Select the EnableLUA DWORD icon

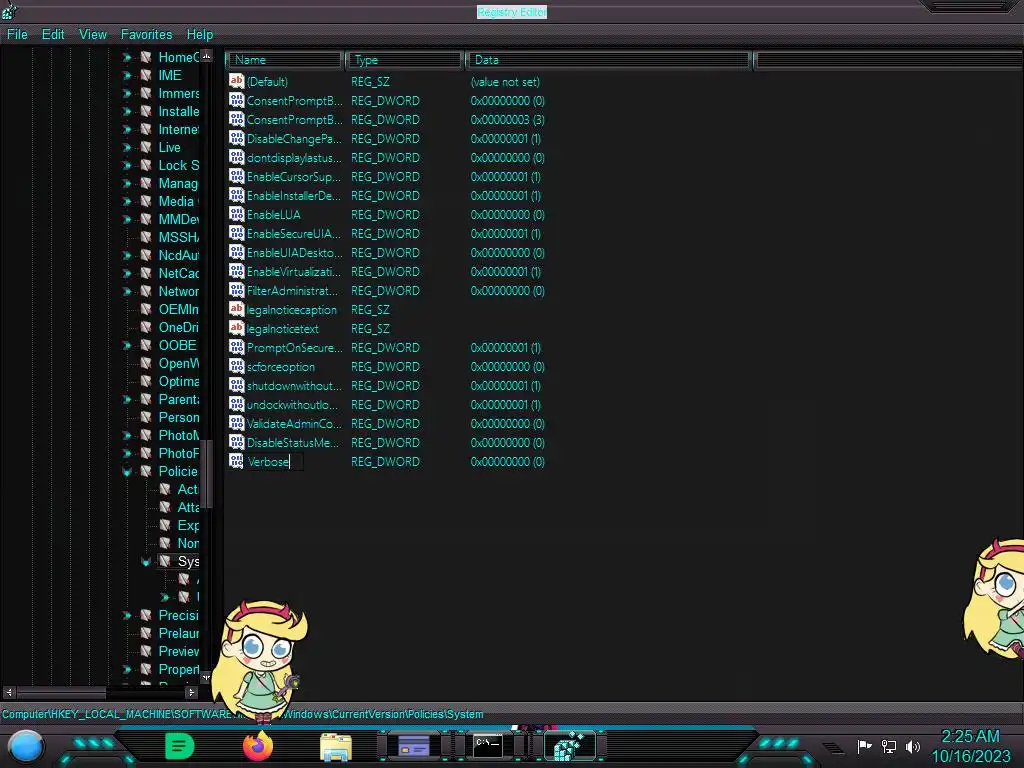236,214
